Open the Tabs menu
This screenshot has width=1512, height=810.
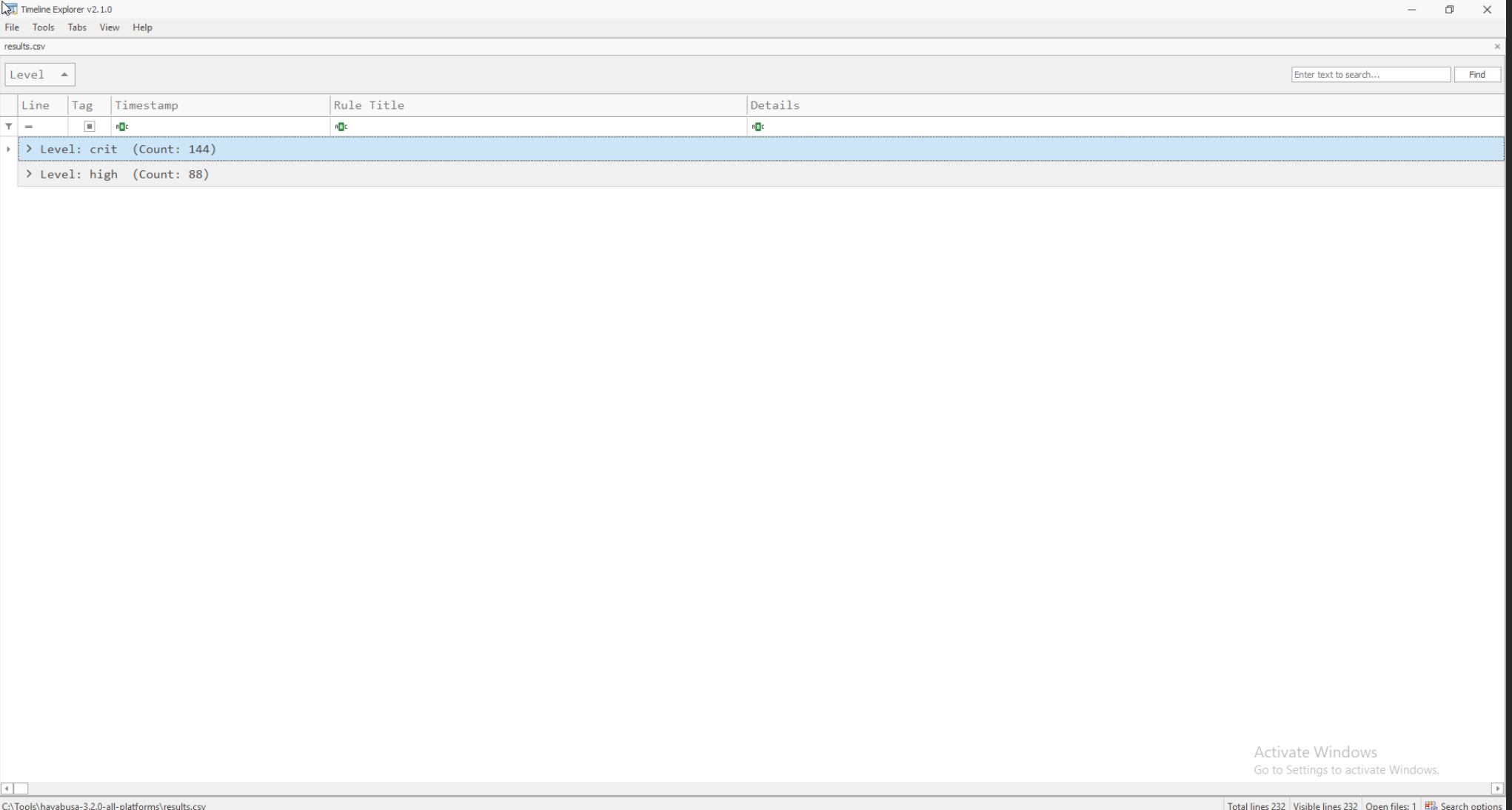pyautogui.click(x=77, y=27)
